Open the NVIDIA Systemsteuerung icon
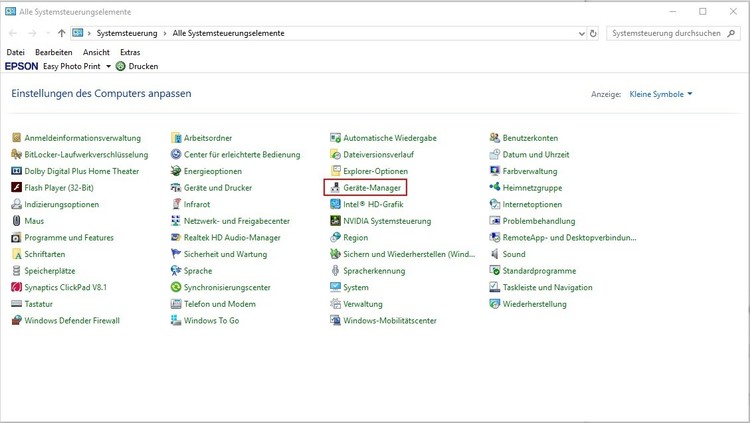 336,221
